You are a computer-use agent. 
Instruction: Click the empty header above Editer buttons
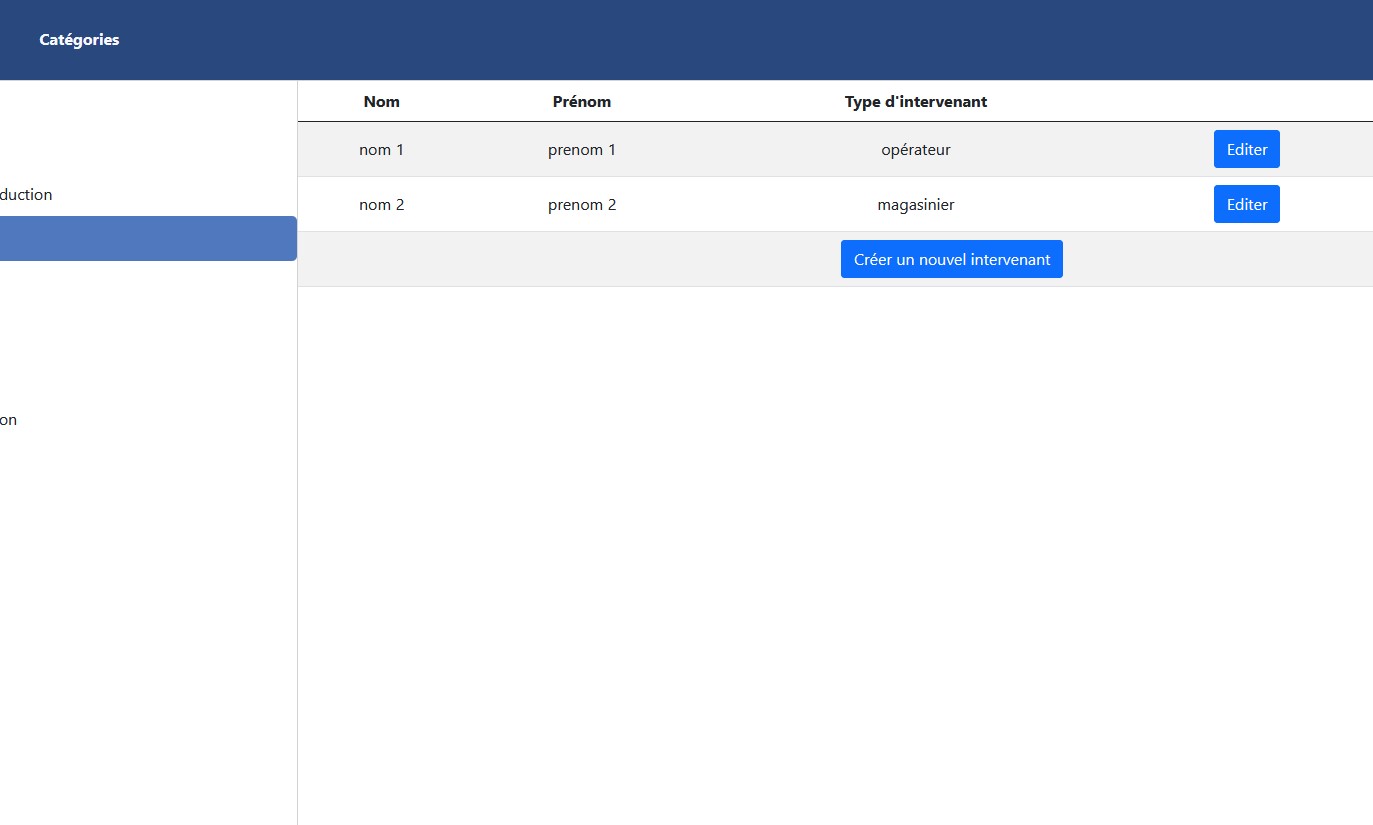1246,102
